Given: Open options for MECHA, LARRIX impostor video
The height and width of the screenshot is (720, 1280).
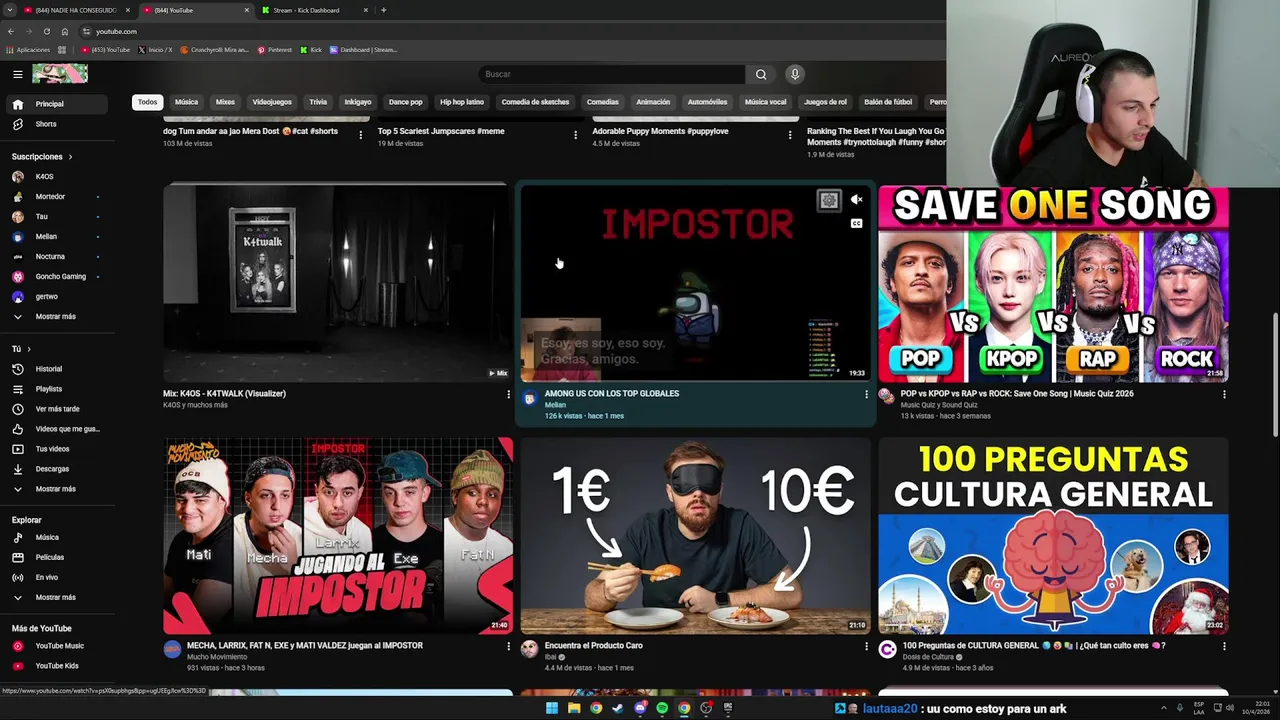Looking at the screenshot, I should (x=508, y=646).
